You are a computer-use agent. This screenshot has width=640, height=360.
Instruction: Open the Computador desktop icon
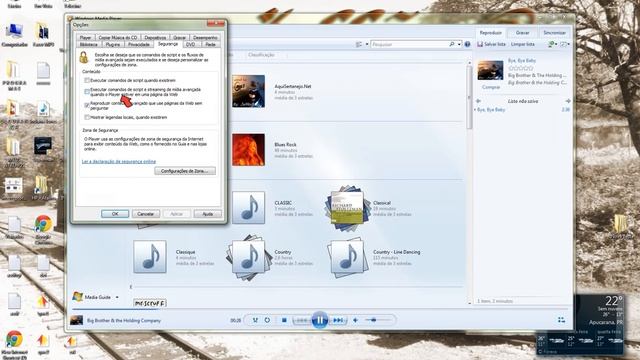tap(14, 35)
